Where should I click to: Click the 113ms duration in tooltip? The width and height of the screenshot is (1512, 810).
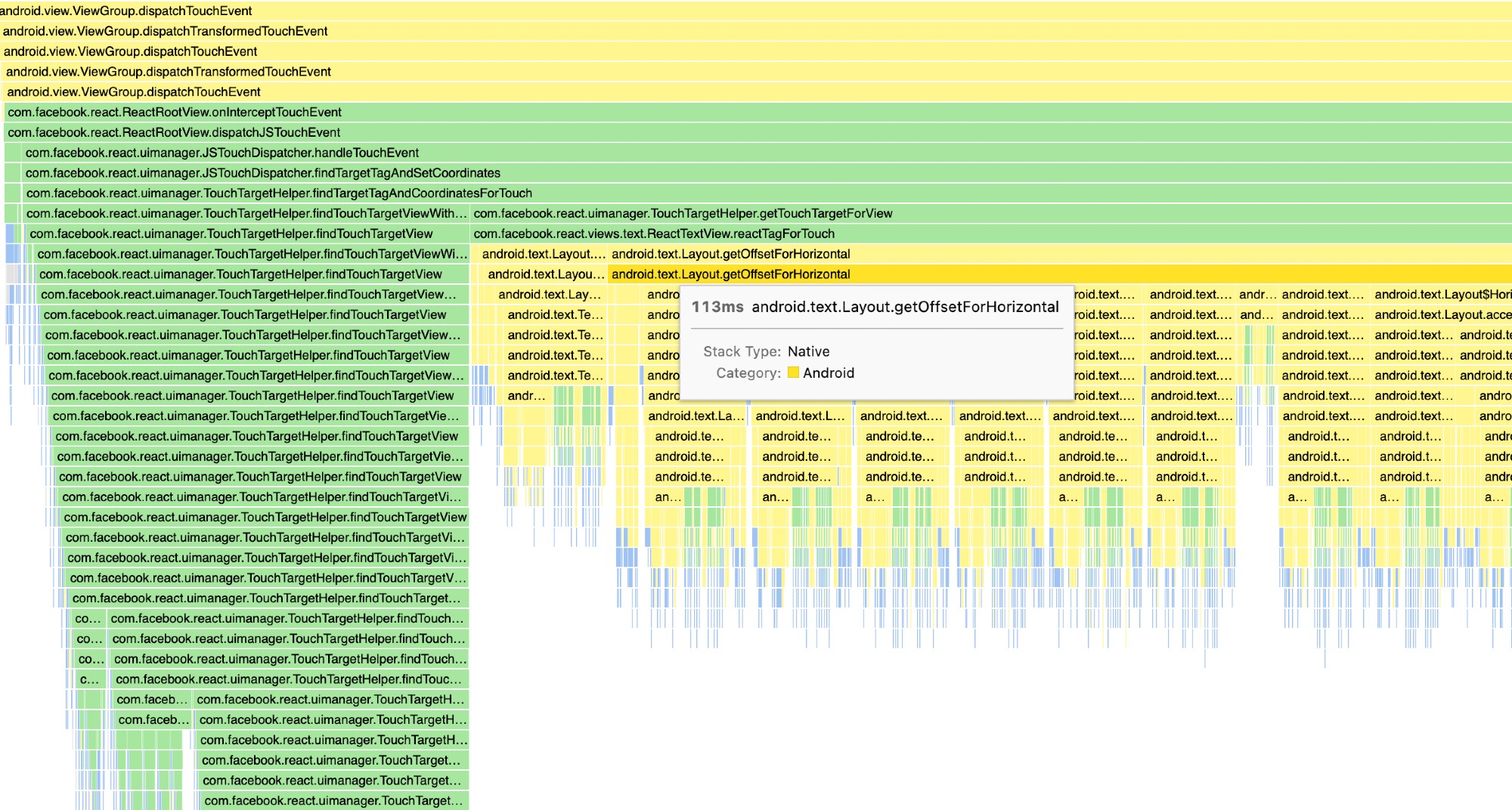pos(717,308)
